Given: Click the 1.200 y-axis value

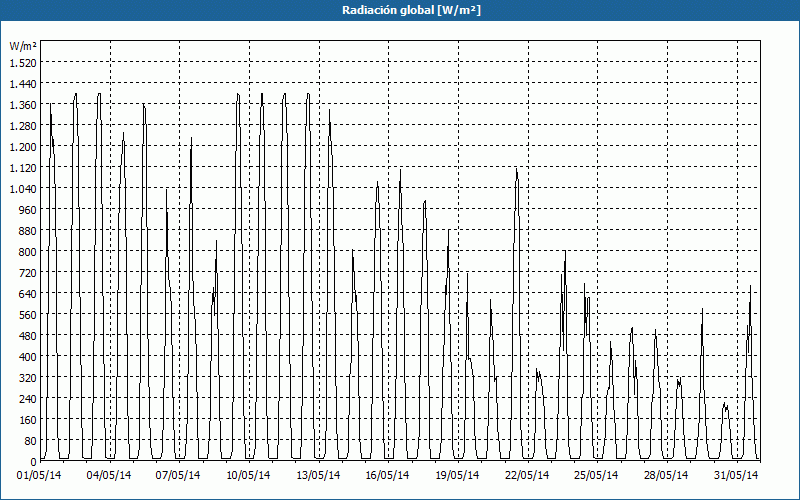Looking at the screenshot, I should point(23,146).
